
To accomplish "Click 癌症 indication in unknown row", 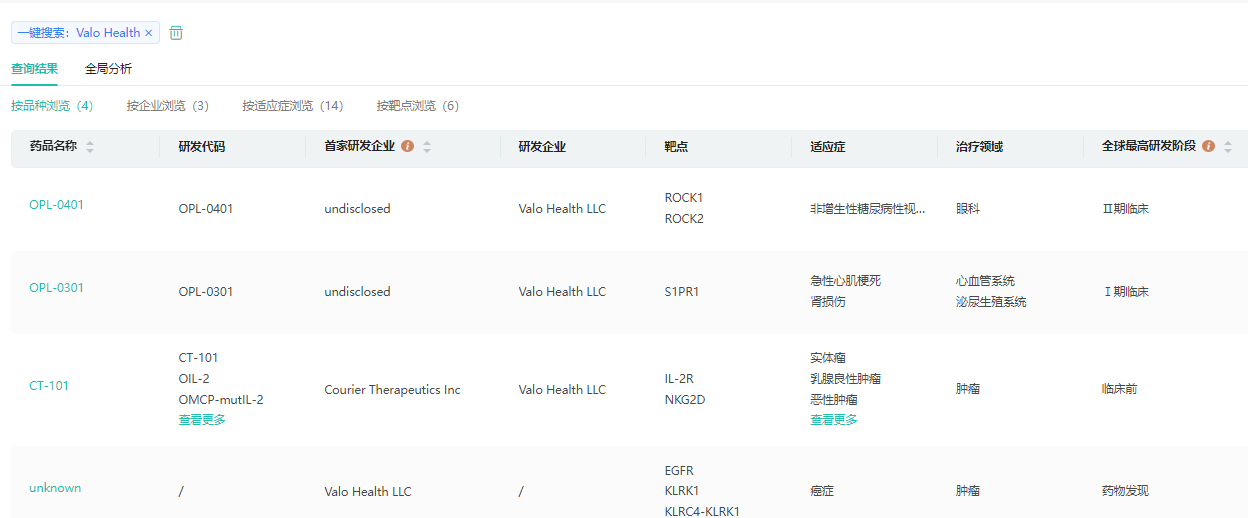I will [822, 491].
